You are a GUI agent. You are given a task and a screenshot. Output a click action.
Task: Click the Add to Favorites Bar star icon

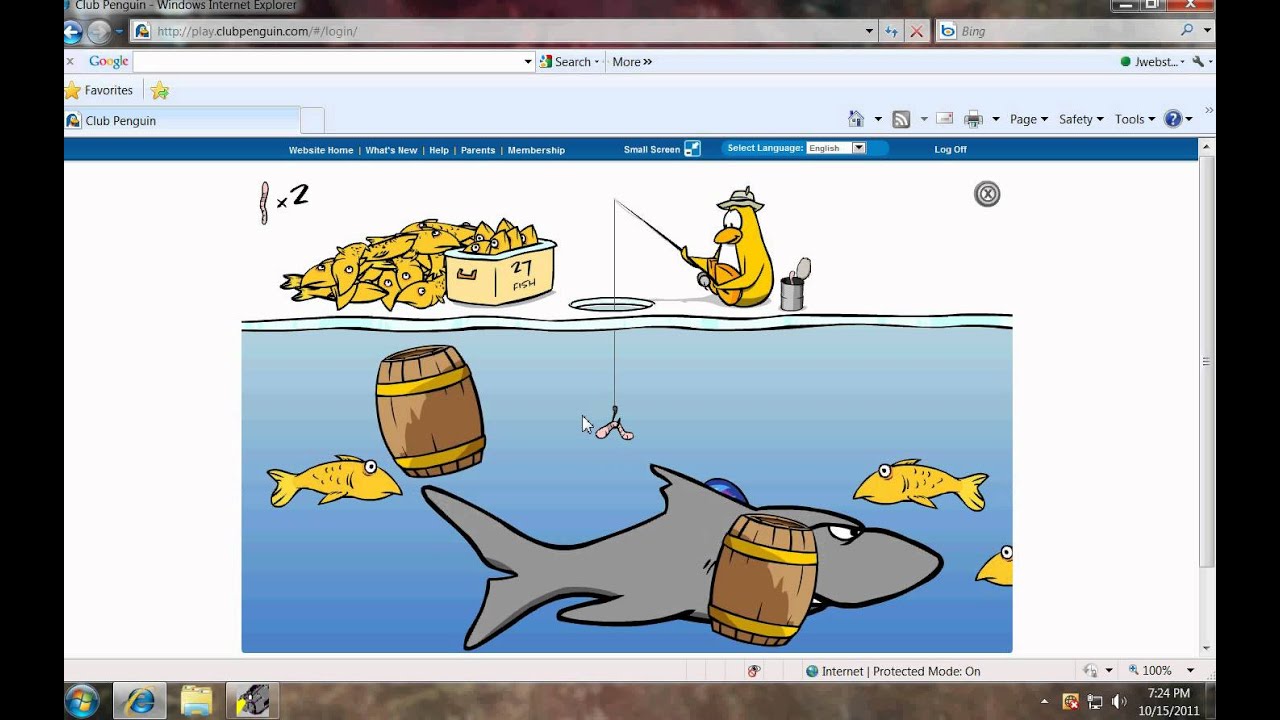coord(160,91)
